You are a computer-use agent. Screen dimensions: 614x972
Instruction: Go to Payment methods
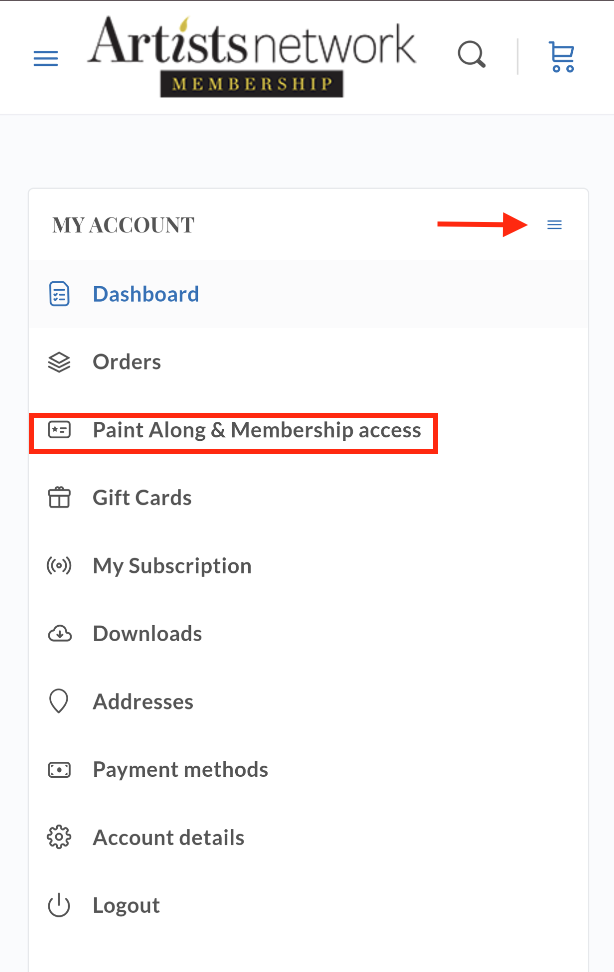(x=180, y=769)
